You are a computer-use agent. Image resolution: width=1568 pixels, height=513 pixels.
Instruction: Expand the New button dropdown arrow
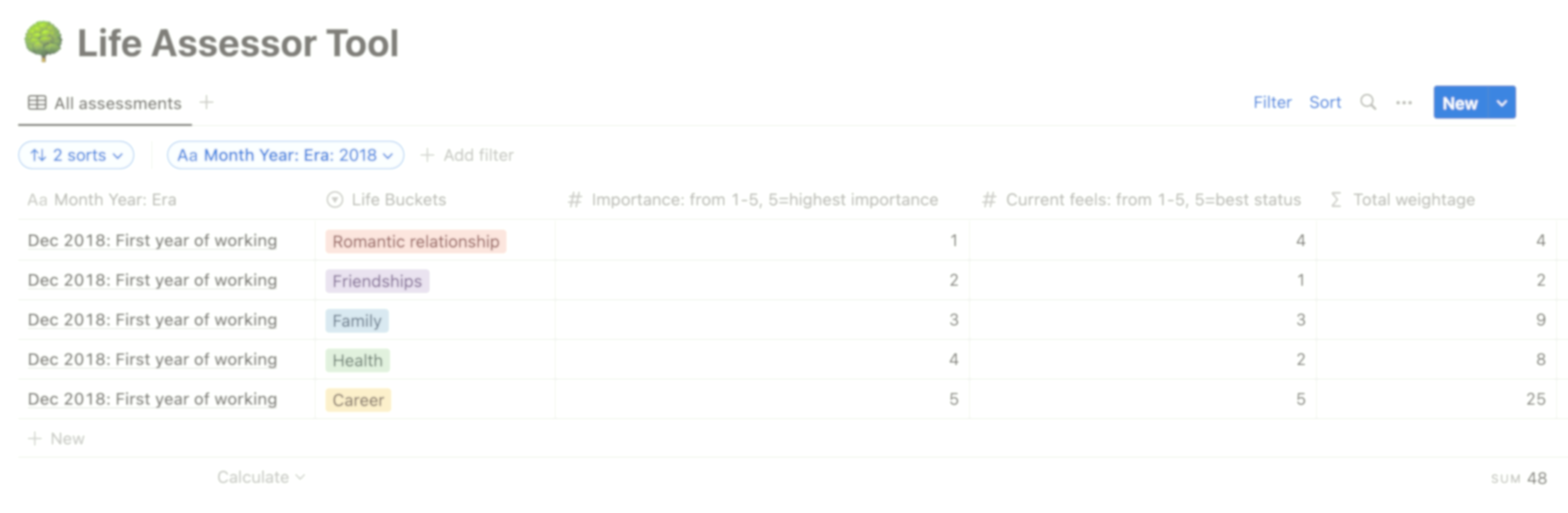coord(1501,103)
